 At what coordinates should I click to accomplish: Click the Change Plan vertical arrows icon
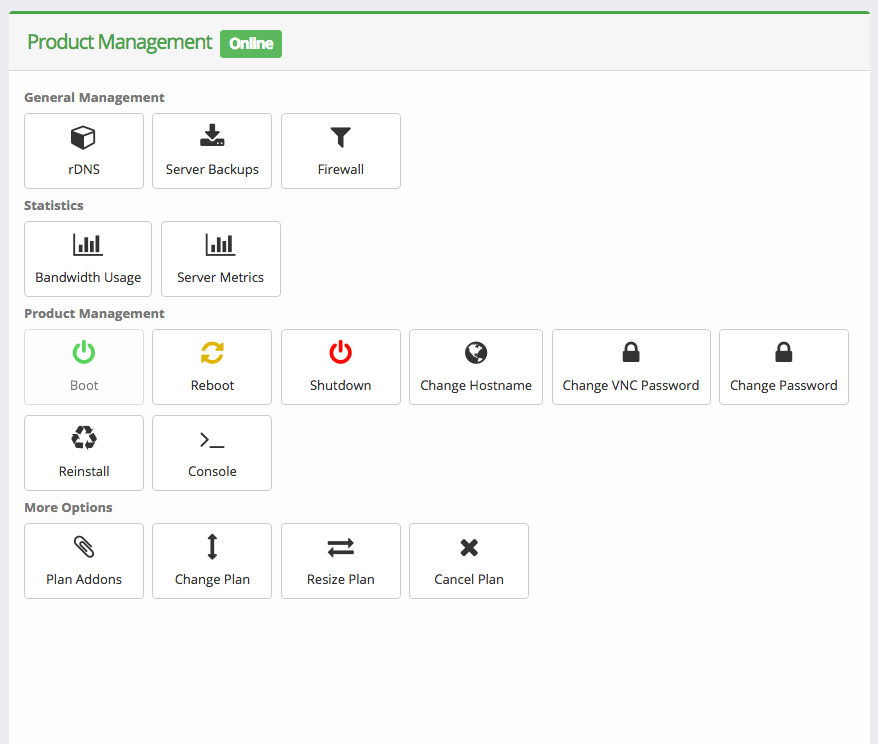coord(212,546)
